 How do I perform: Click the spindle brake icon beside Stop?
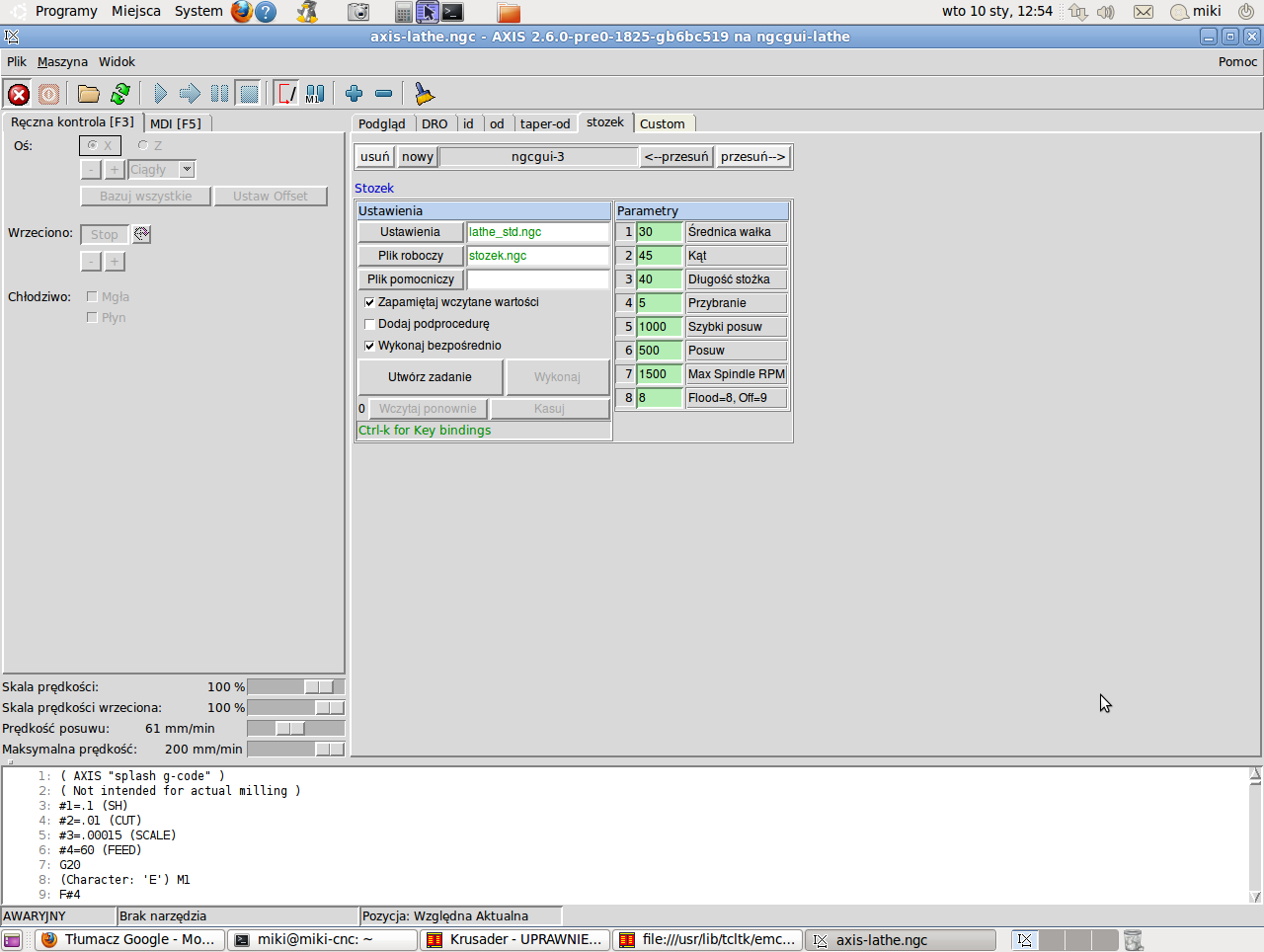pyautogui.click(x=142, y=234)
